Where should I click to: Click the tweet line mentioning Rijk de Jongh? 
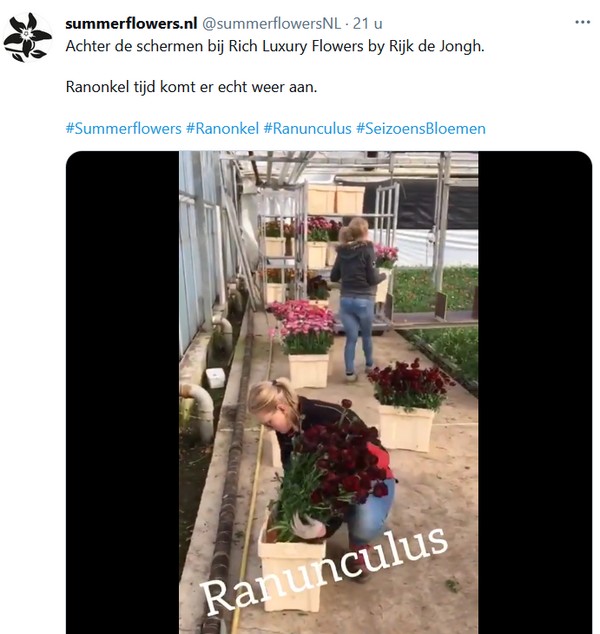tap(275, 46)
